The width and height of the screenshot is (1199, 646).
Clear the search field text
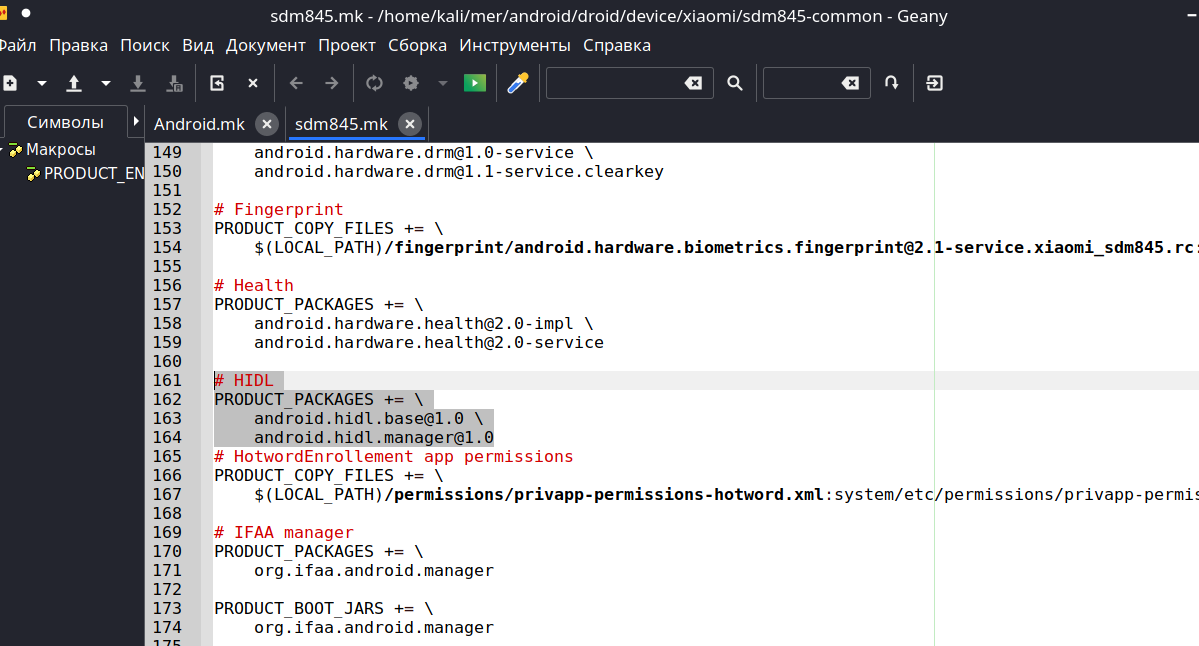coord(694,83)
